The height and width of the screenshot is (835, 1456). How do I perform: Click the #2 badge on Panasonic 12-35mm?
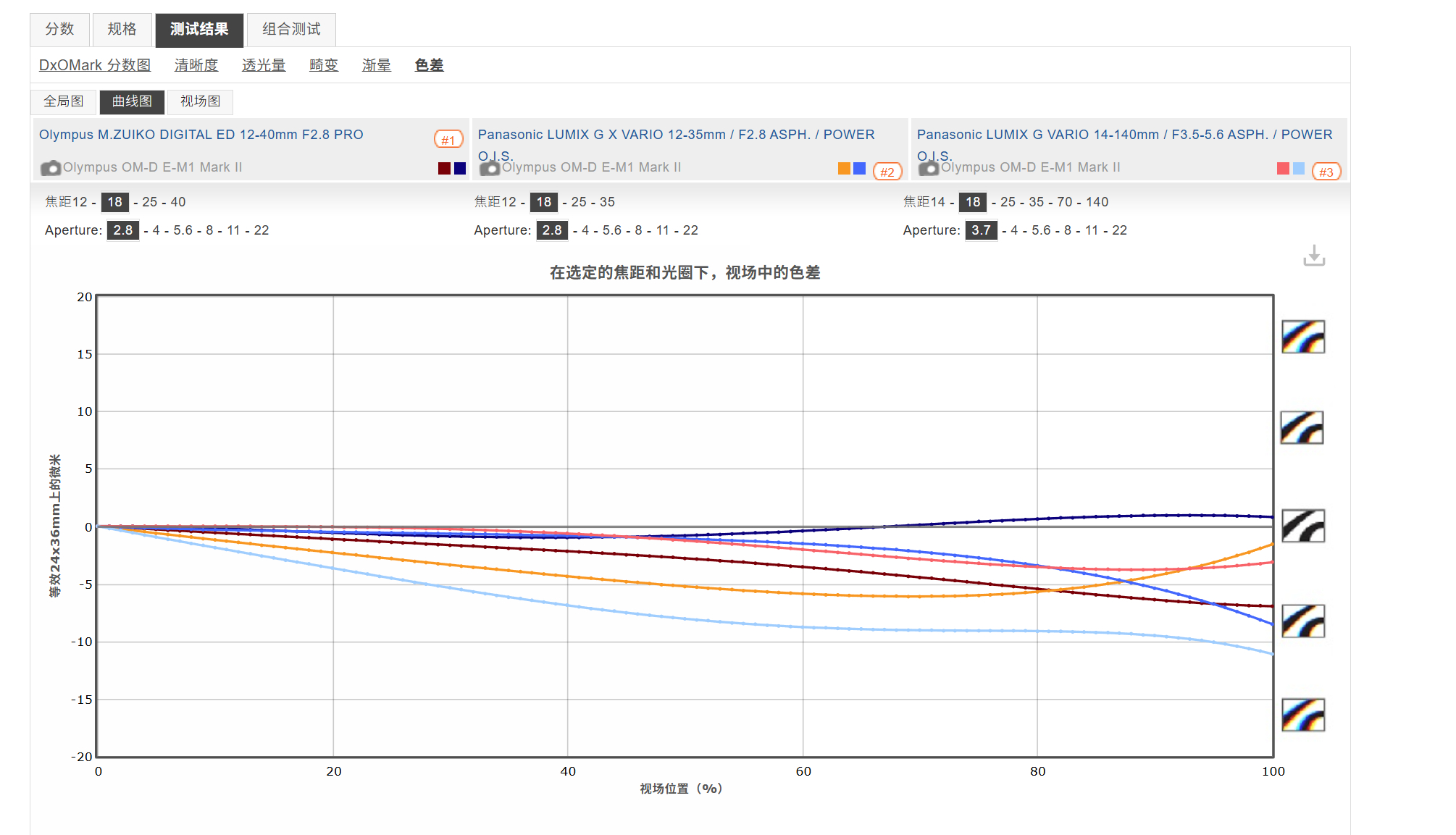click(887, 172)
